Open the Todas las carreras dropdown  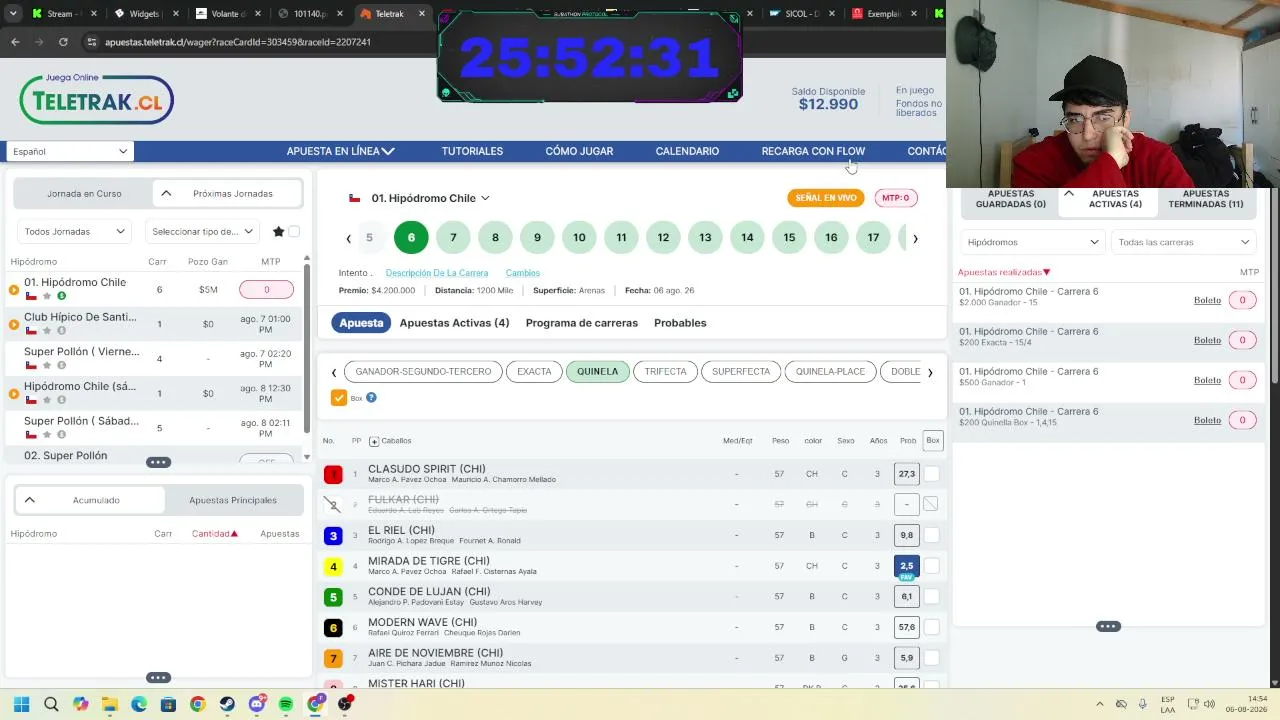[1184, 242]
